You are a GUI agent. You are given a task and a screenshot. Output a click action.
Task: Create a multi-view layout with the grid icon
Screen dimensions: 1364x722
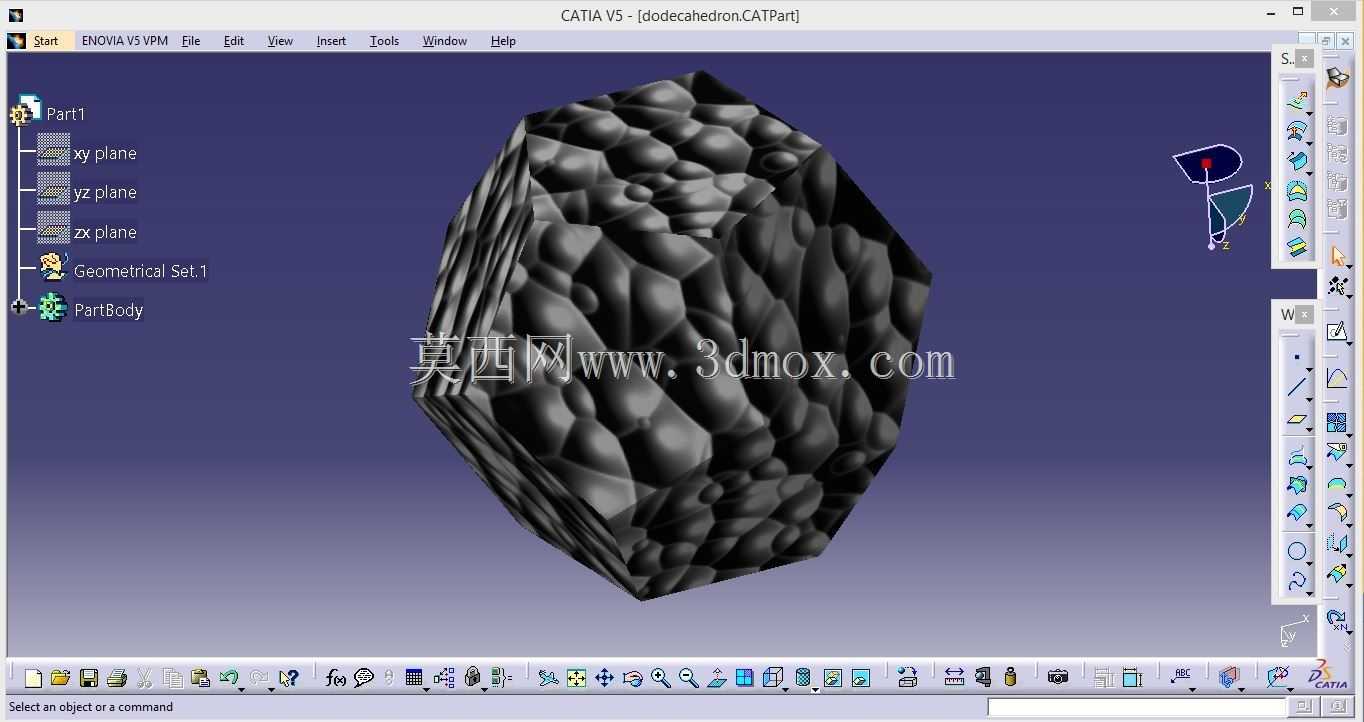(x=745, y=678)
